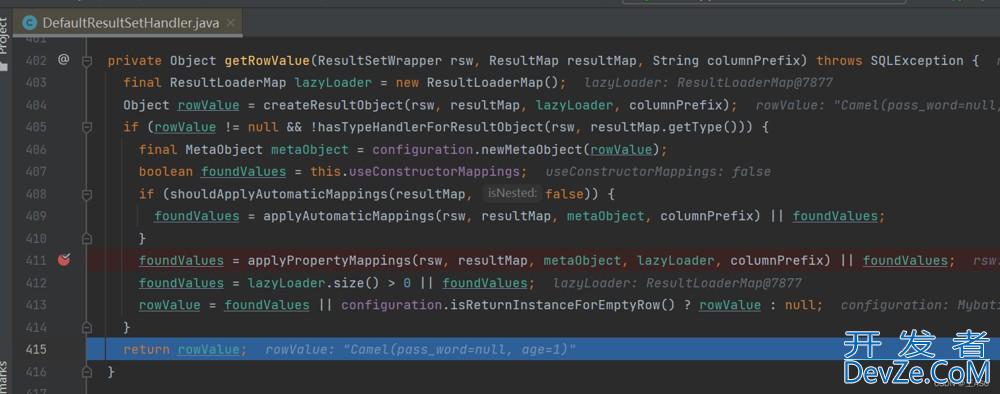Collapse the getRowValue method fold at line 402
This screenshot has width=1000, height=394.
[87, 61]
